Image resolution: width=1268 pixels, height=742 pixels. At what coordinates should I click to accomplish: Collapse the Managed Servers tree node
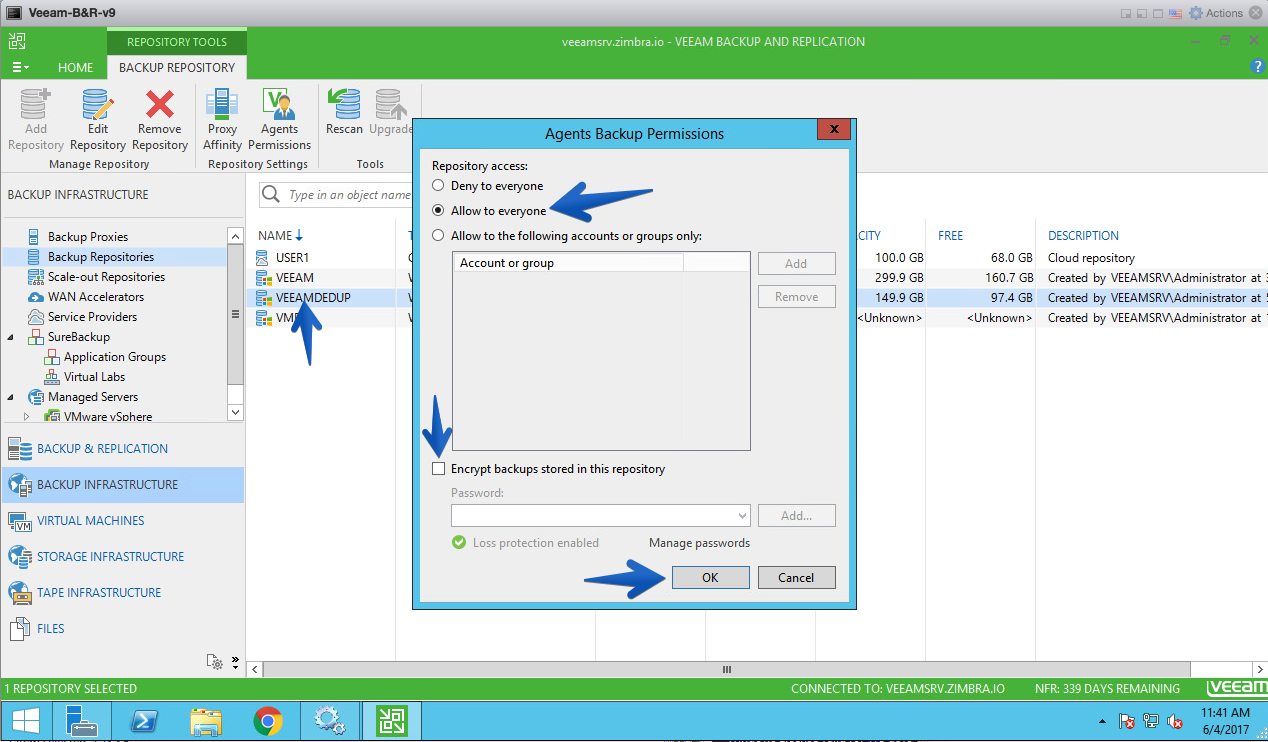click(x=11, y=397)
